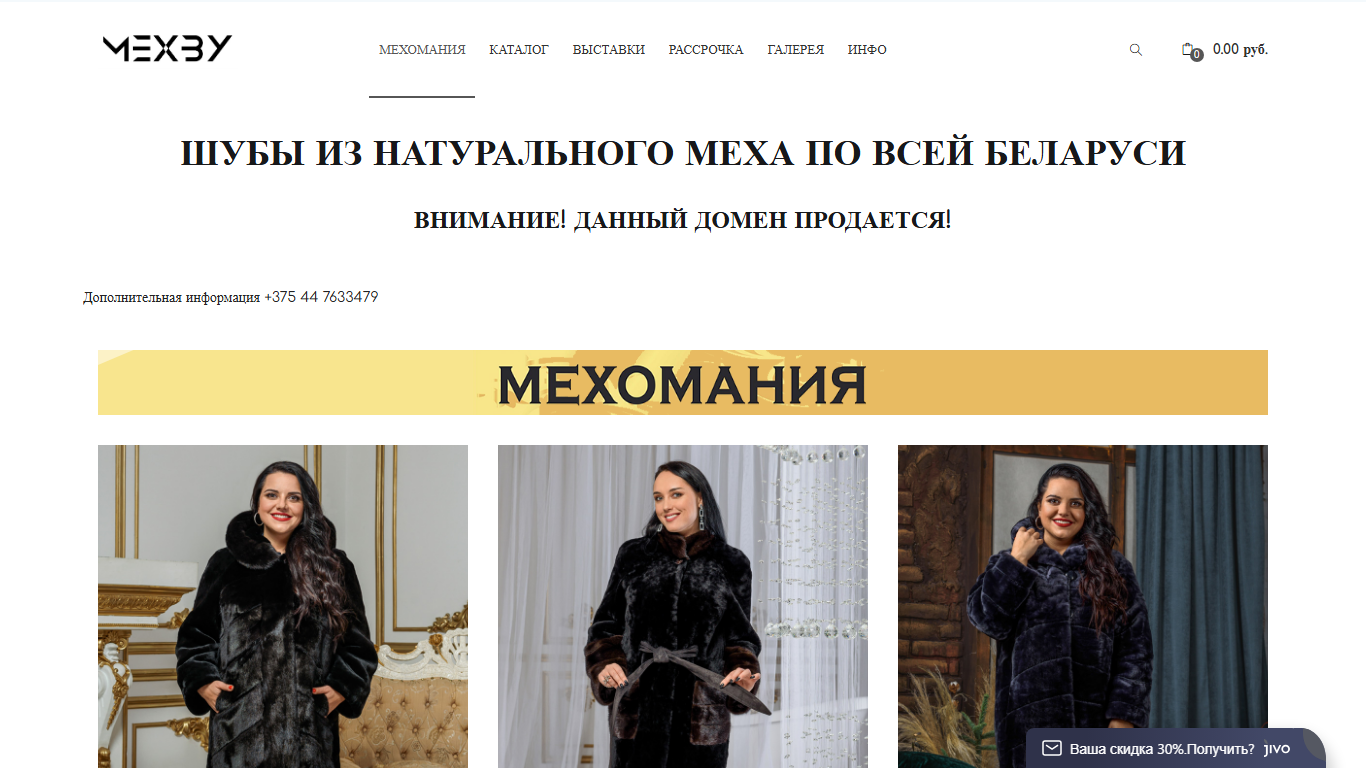This screenshot has width=1366, height=768.
Task: Click the envelope icon in chat widget
Action: pos(1051,748)
